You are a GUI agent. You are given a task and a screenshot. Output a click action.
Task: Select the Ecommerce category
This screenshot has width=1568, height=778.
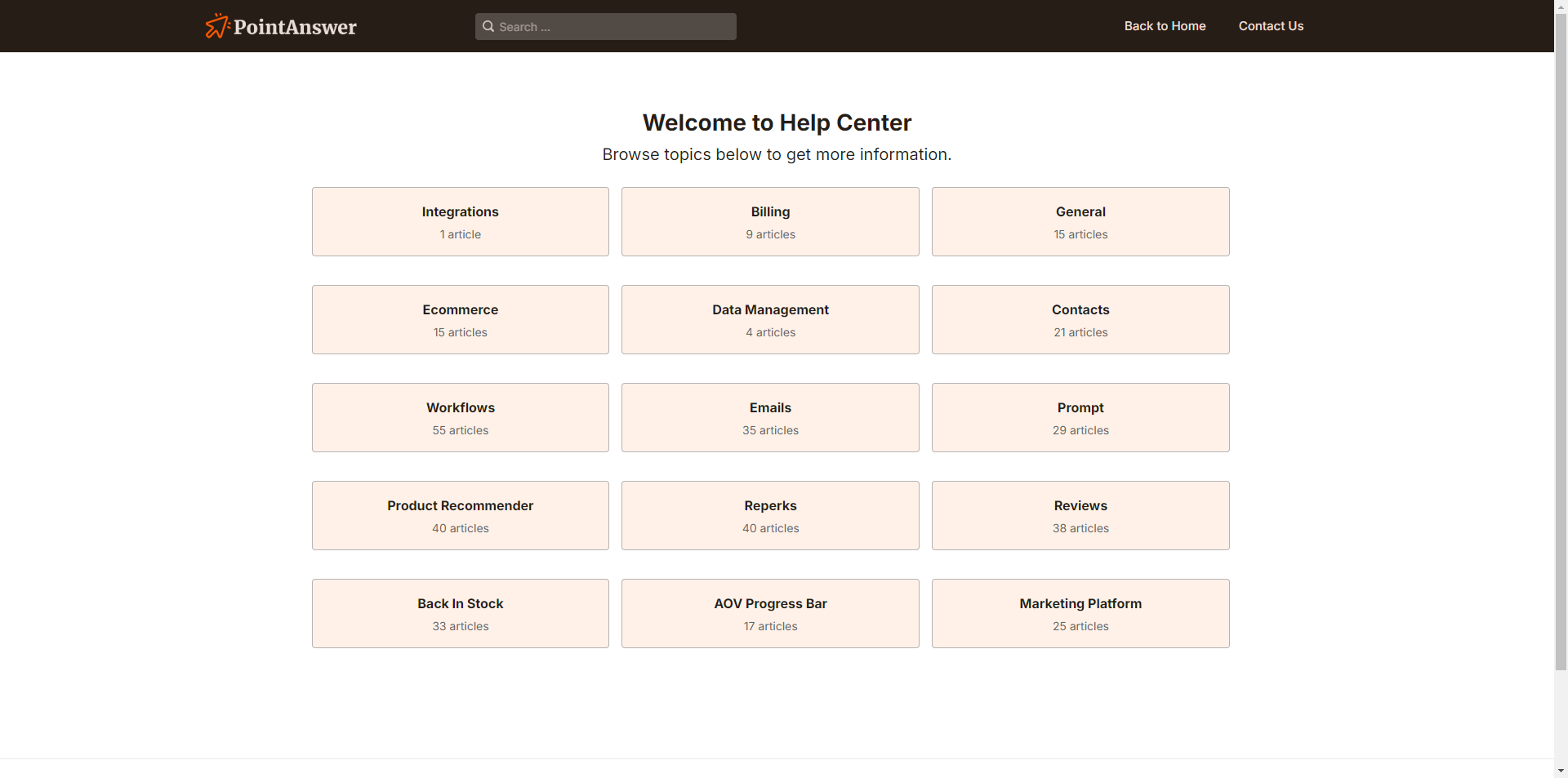460,319
